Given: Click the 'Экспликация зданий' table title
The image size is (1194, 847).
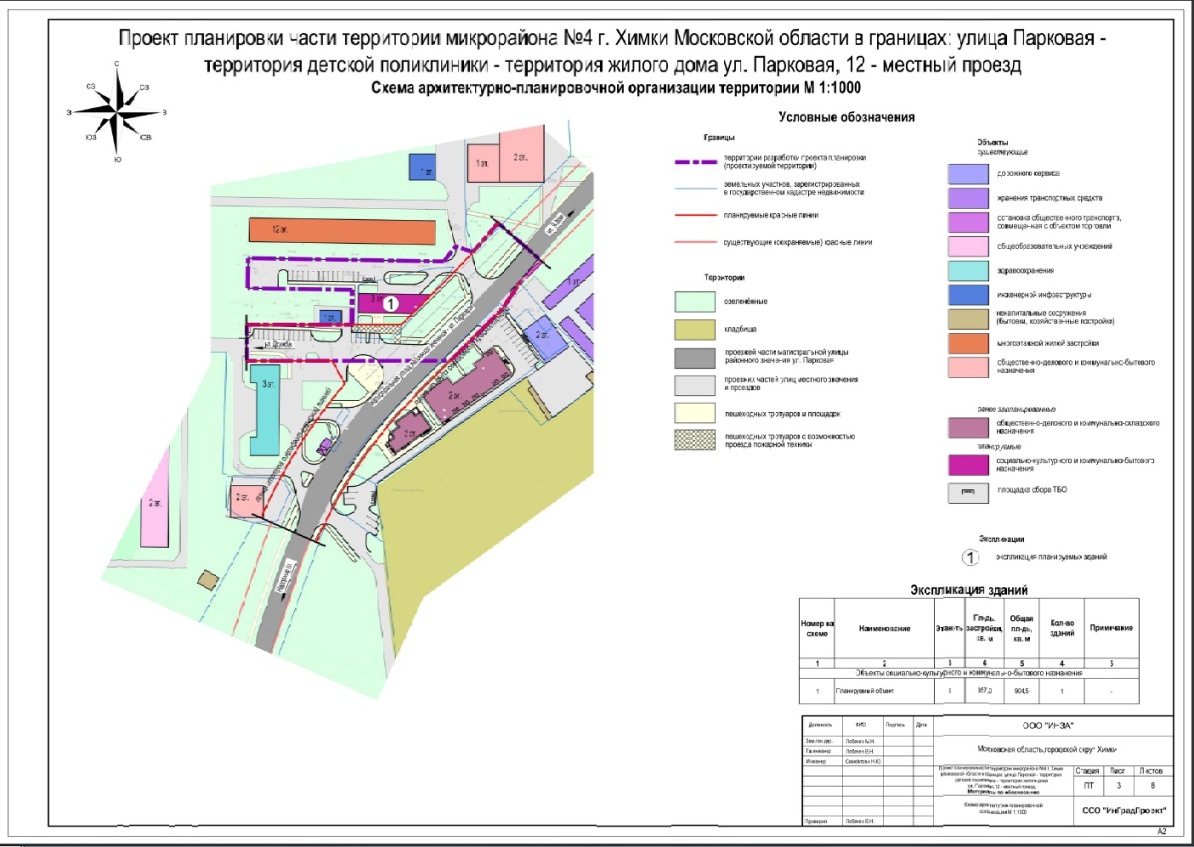Looking at the screenshot, I should 969,590.
